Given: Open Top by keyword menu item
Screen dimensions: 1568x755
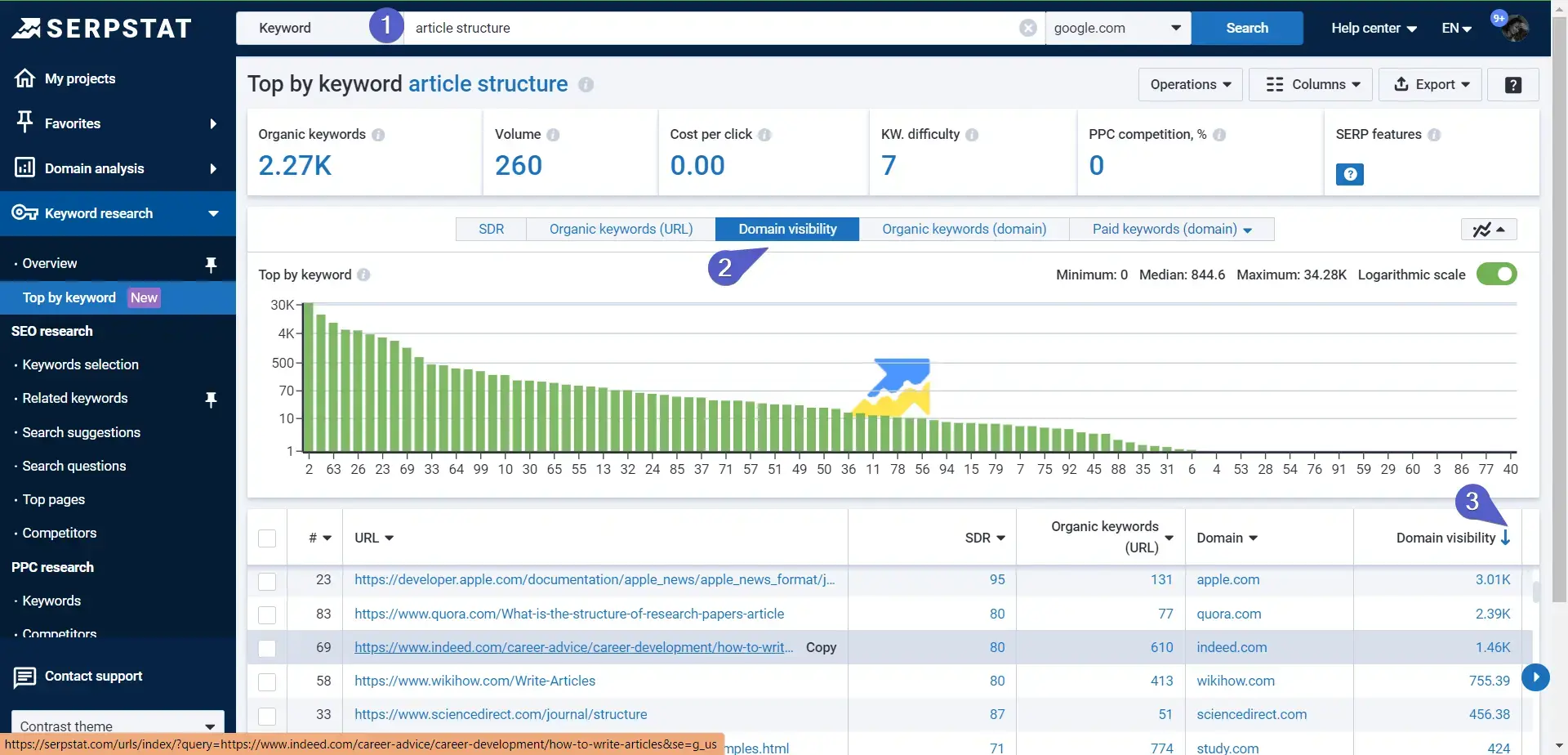Looking at the screenshot, I should click(118, 297).
